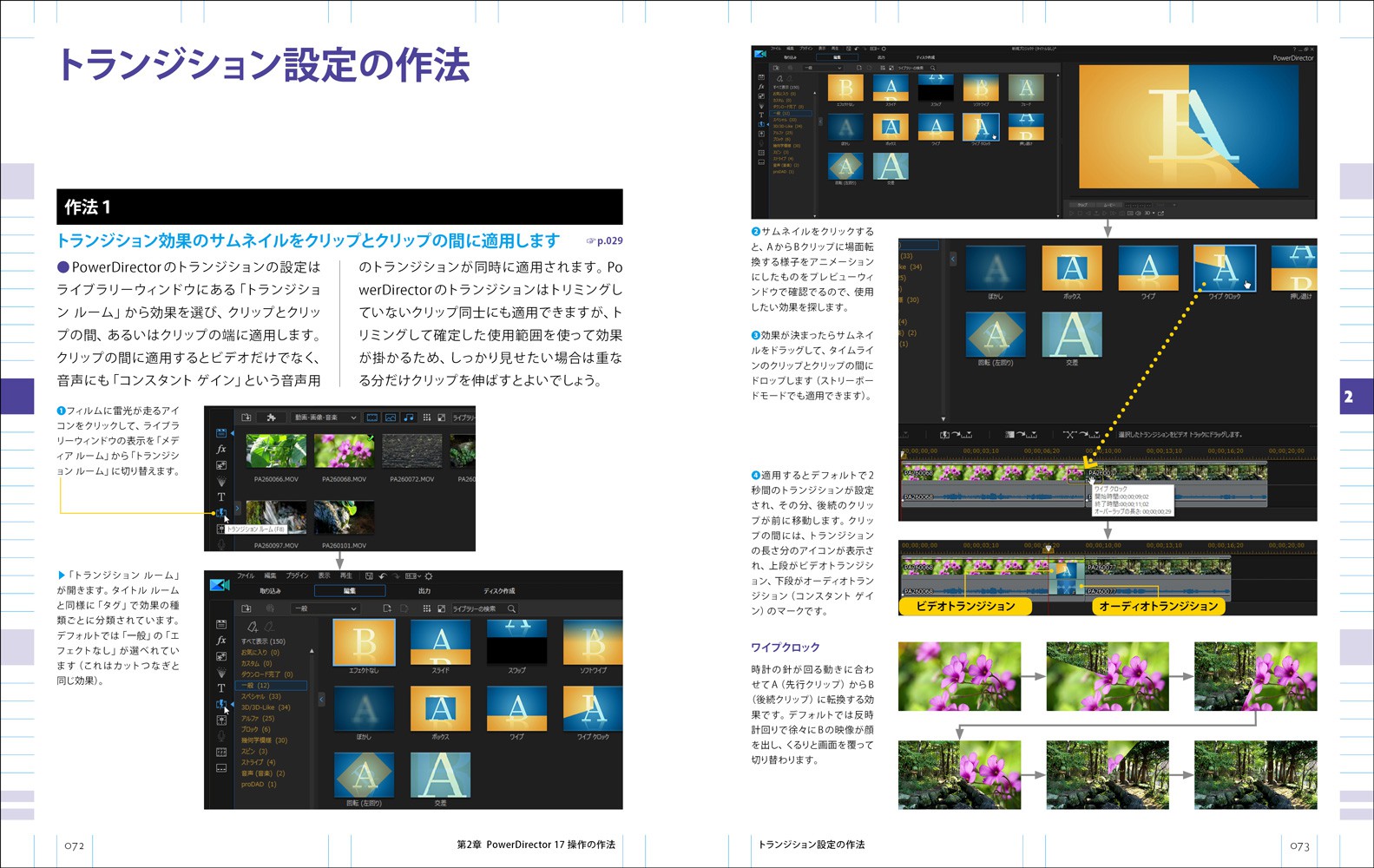Click Audio Mixing Room icon in Transition Room sidebar
Screen dimensions: 1374x868
221,720
